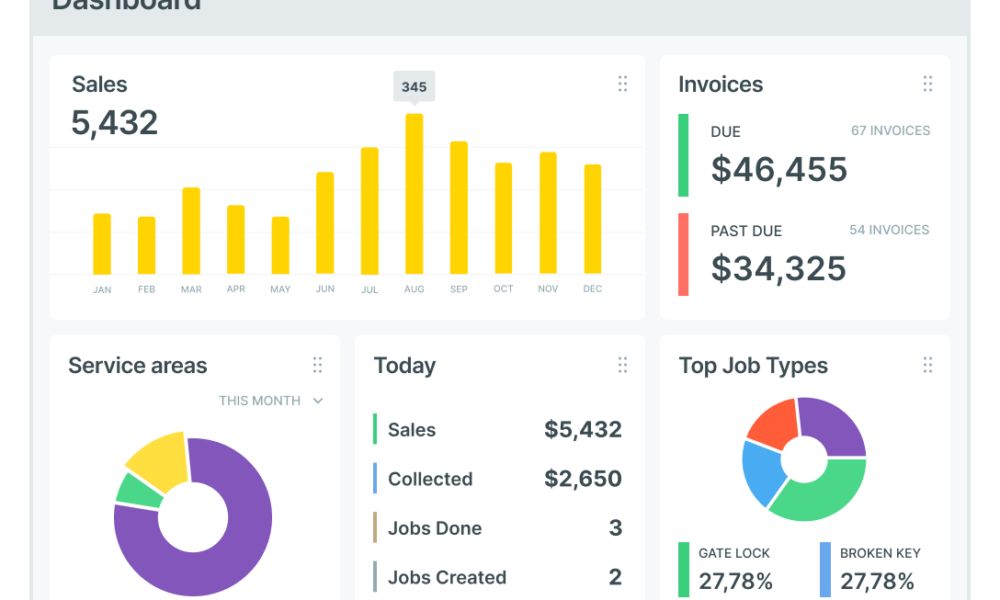Click the Top Job Types card handle
Image resolution: width=1000 pixels, height=600 pixels.
coord(927,365)
